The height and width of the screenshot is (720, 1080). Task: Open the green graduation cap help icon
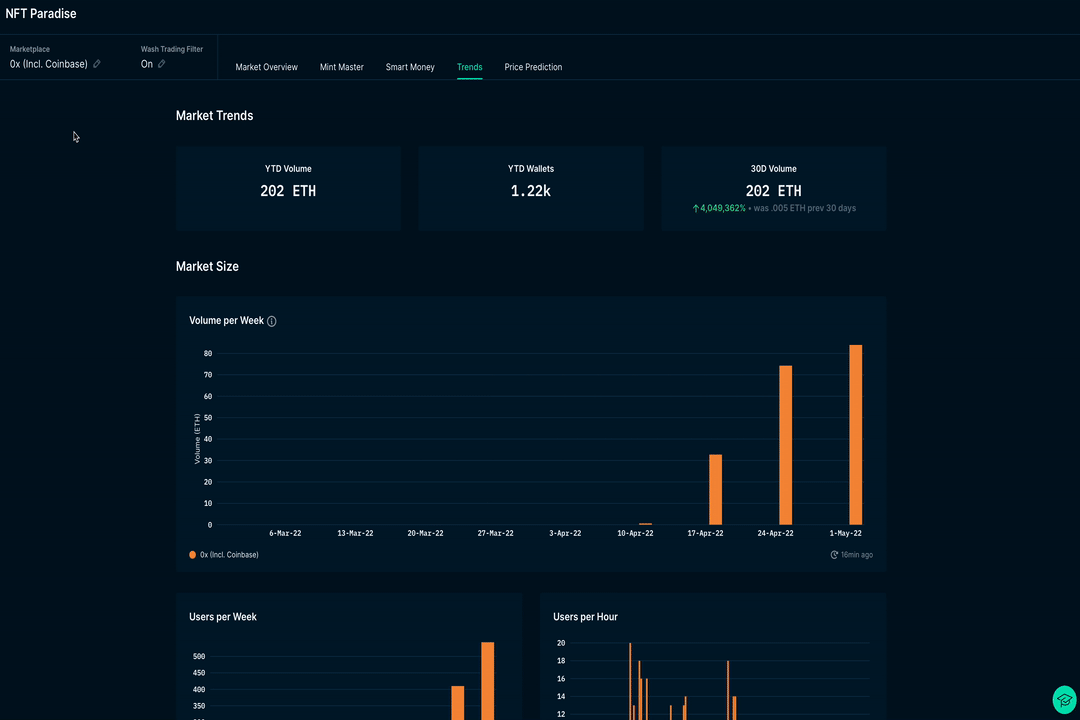(1064, 700)
